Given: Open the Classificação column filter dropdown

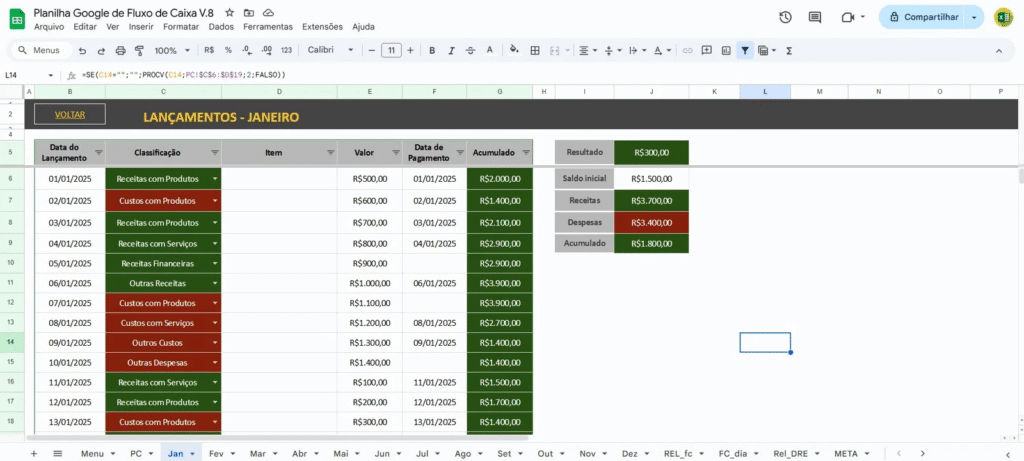Looking at the screenshot, I should click(x=215, y=153).
